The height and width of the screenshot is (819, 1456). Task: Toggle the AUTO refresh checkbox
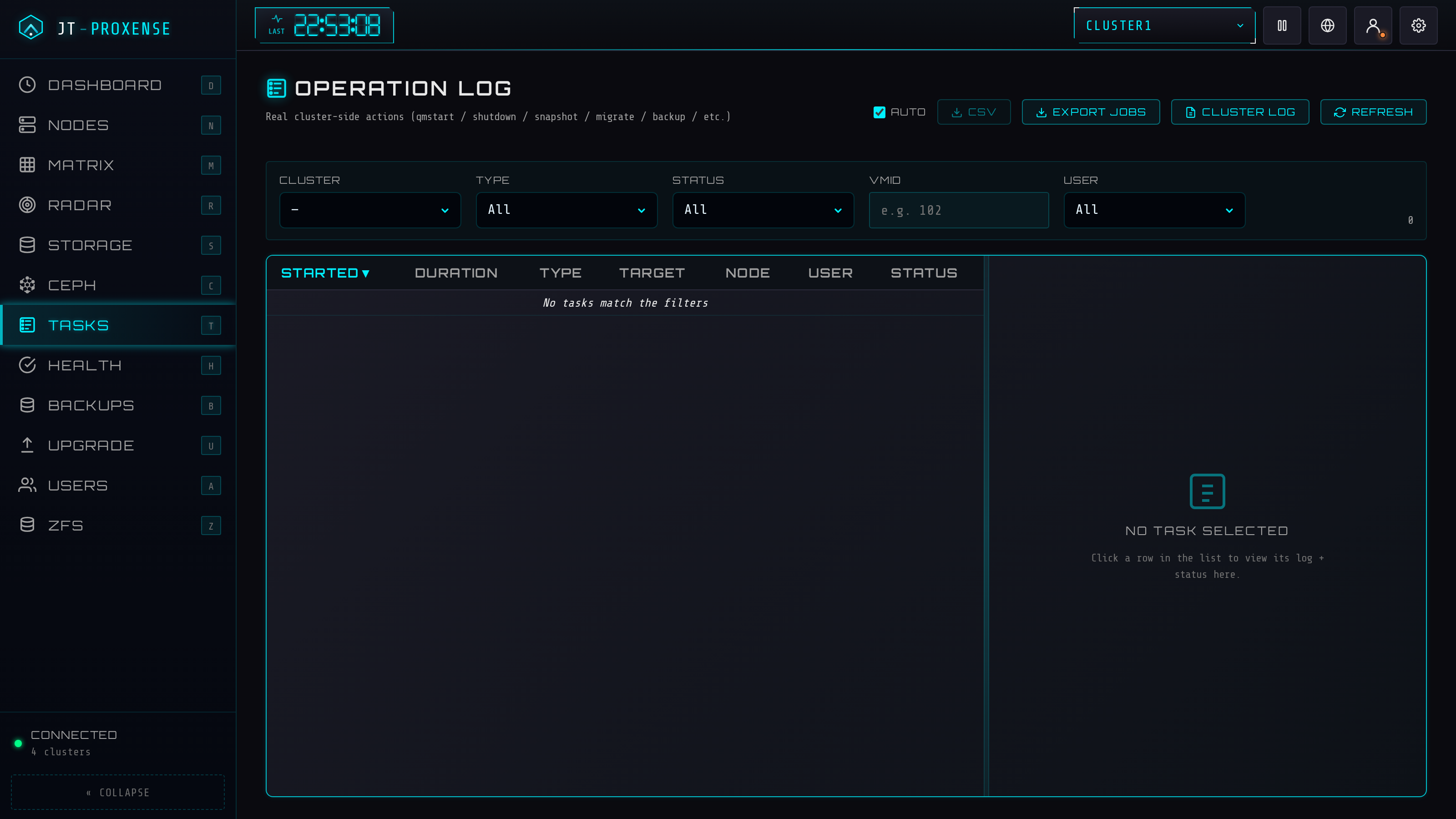click(880, 112)
